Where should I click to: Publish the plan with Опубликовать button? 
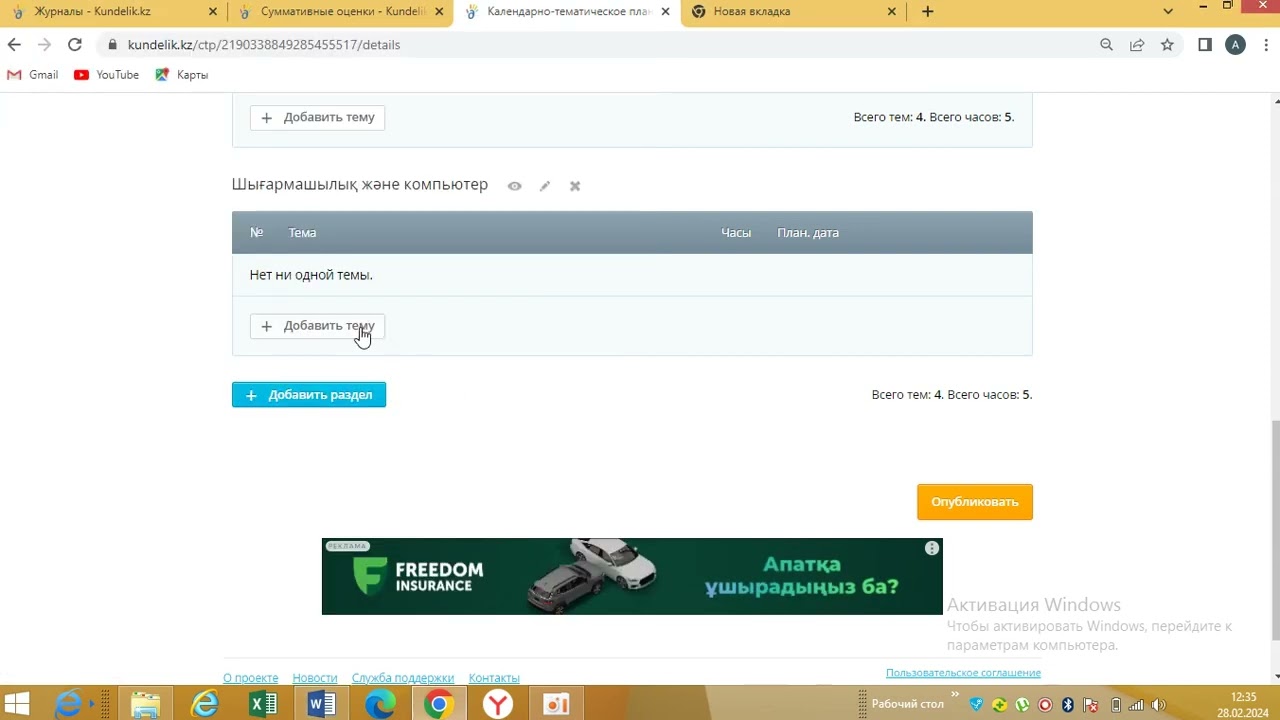(x=975, y=502)
